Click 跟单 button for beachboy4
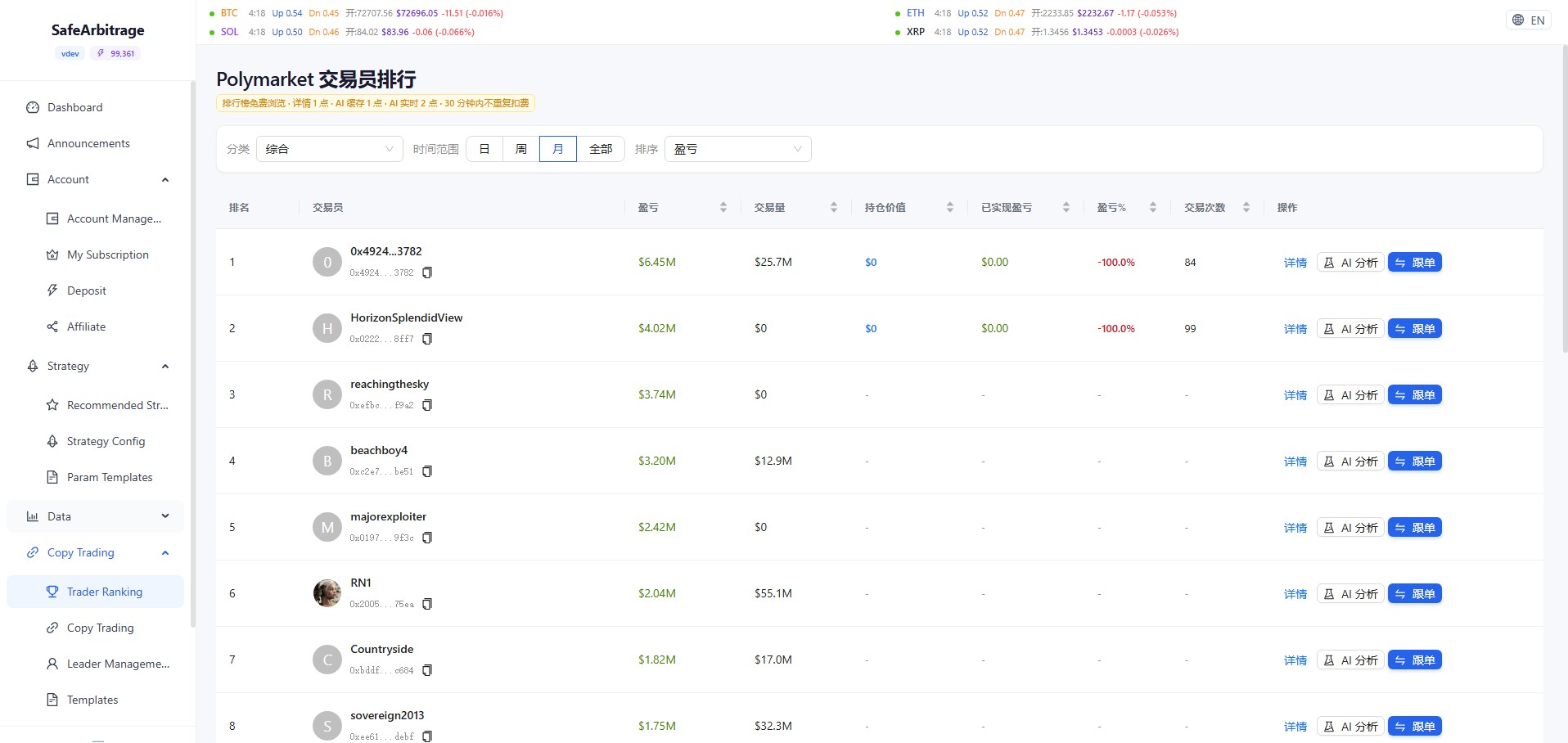1568x743 pixels. pos(1414,462)
